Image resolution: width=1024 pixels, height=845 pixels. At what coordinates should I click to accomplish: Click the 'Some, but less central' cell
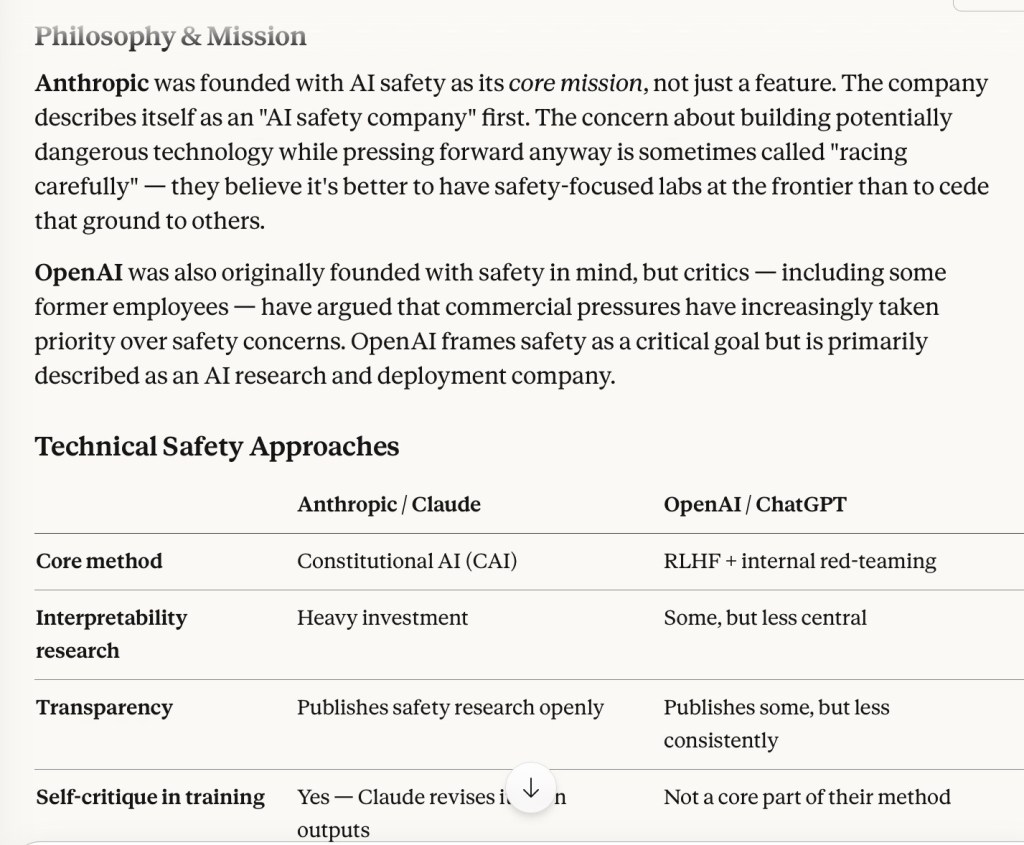(x=765, y=618)
